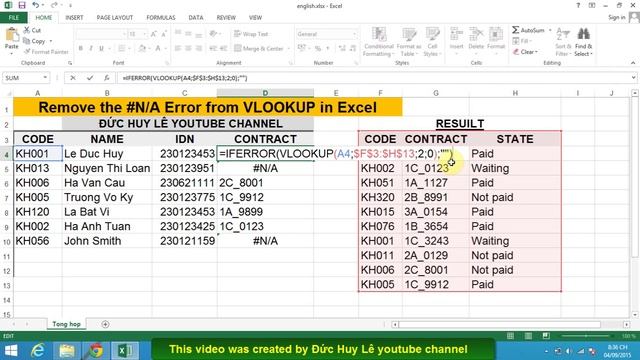The image size is (640, 360).
Task: Open the Name Box dropdown showing SUM
Action: (45, 78)
